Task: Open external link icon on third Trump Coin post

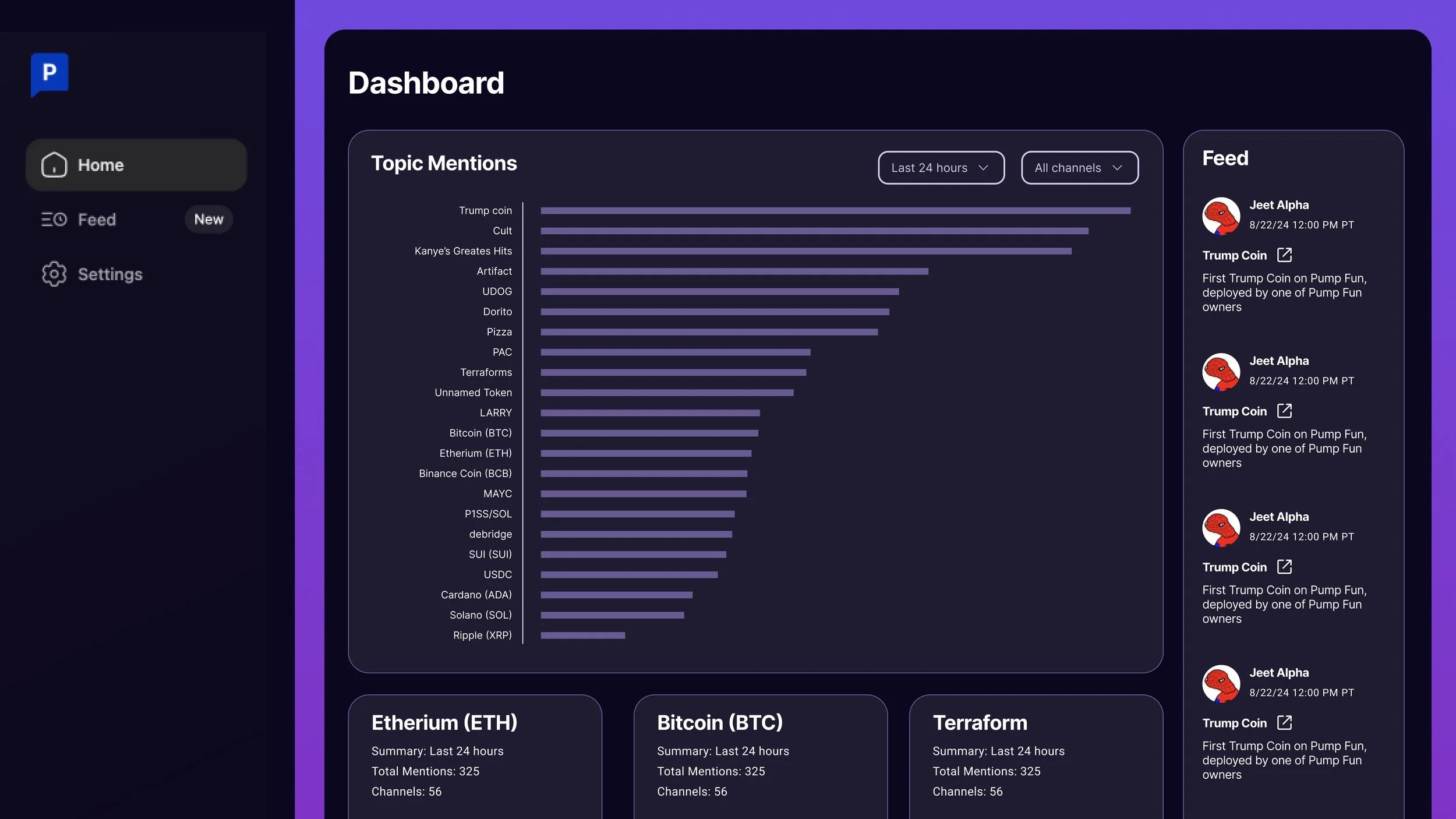Action: (1284, 567)
